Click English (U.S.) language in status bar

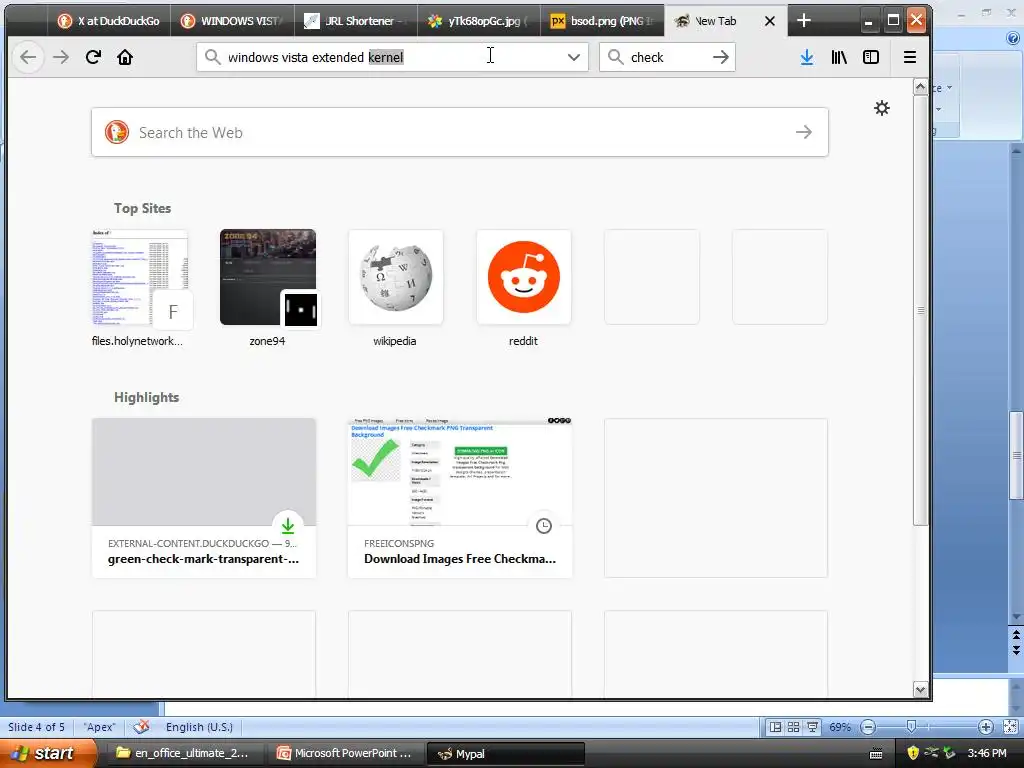(199, 727)
